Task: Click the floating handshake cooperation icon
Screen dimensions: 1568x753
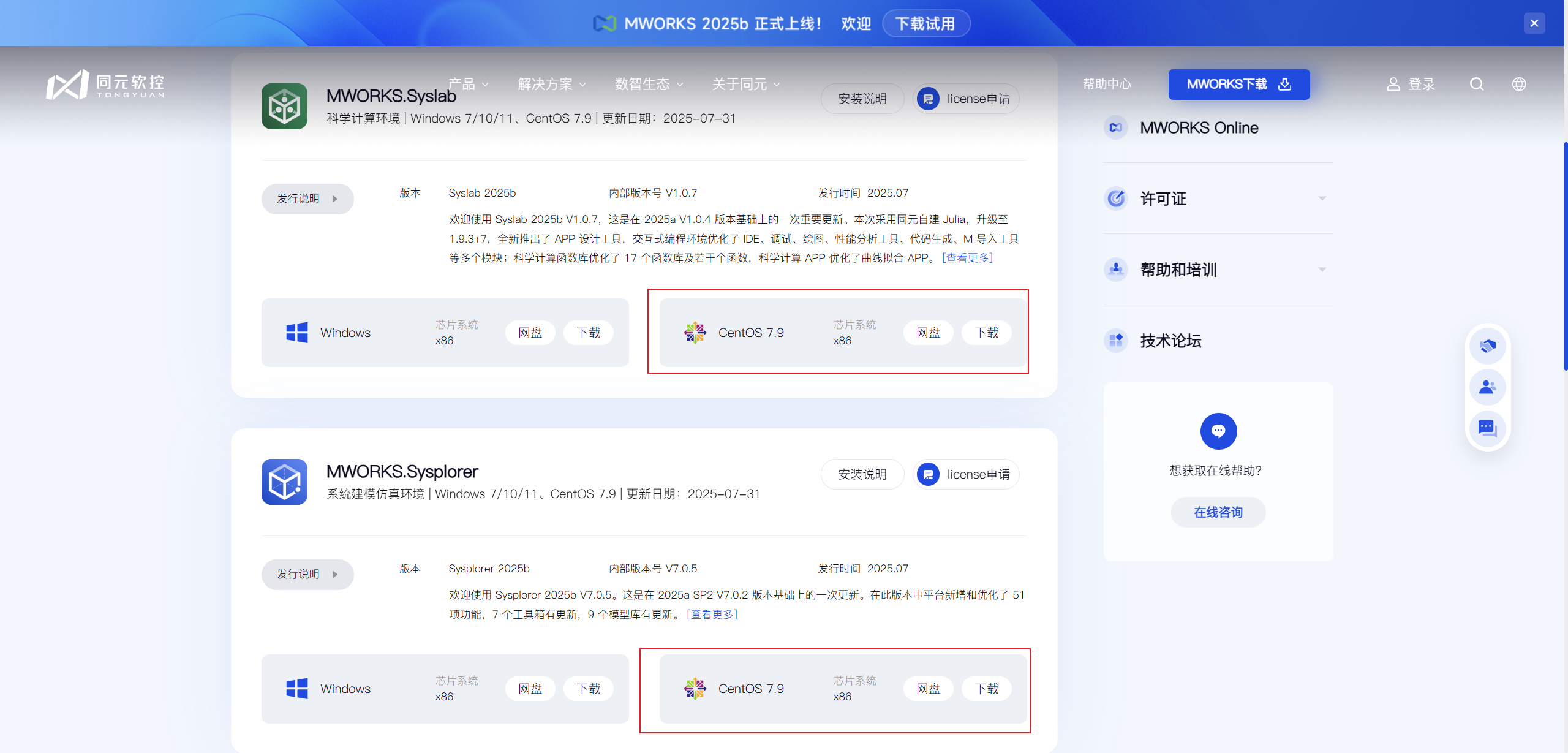Action: tap(1488, 346)
